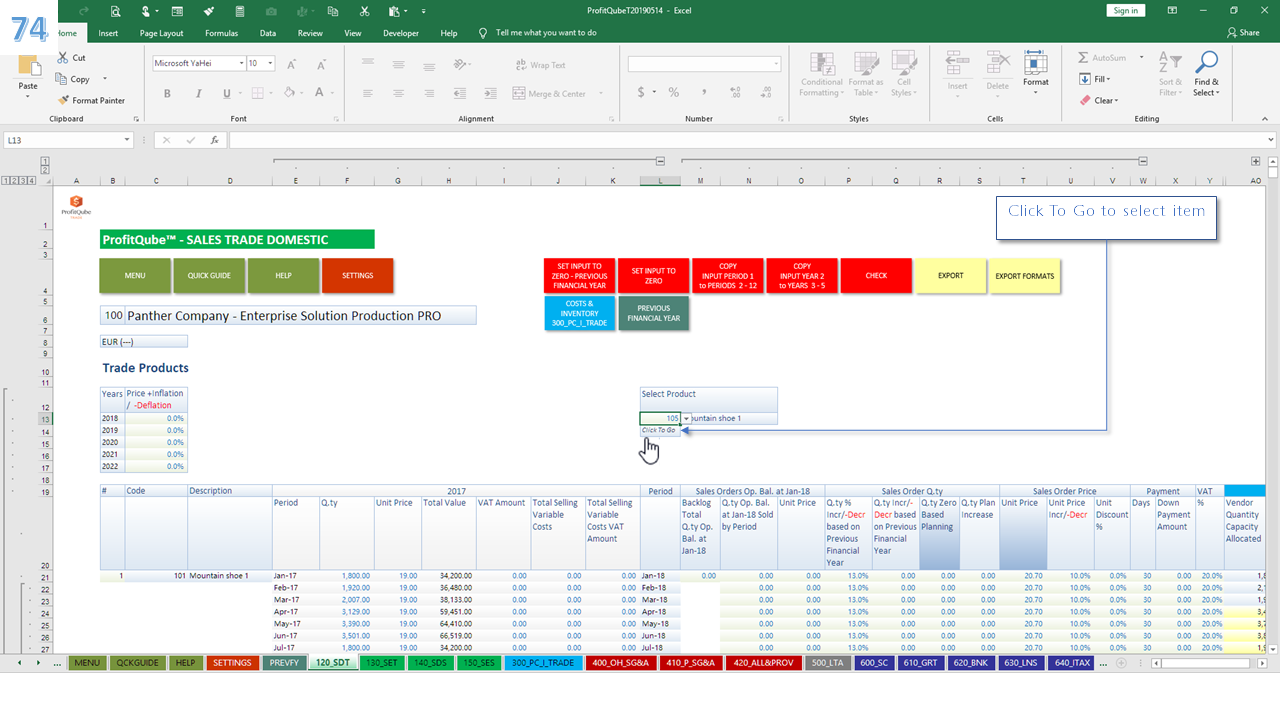Open the font size dropdown
The image size is (1280, 720).
270,63
